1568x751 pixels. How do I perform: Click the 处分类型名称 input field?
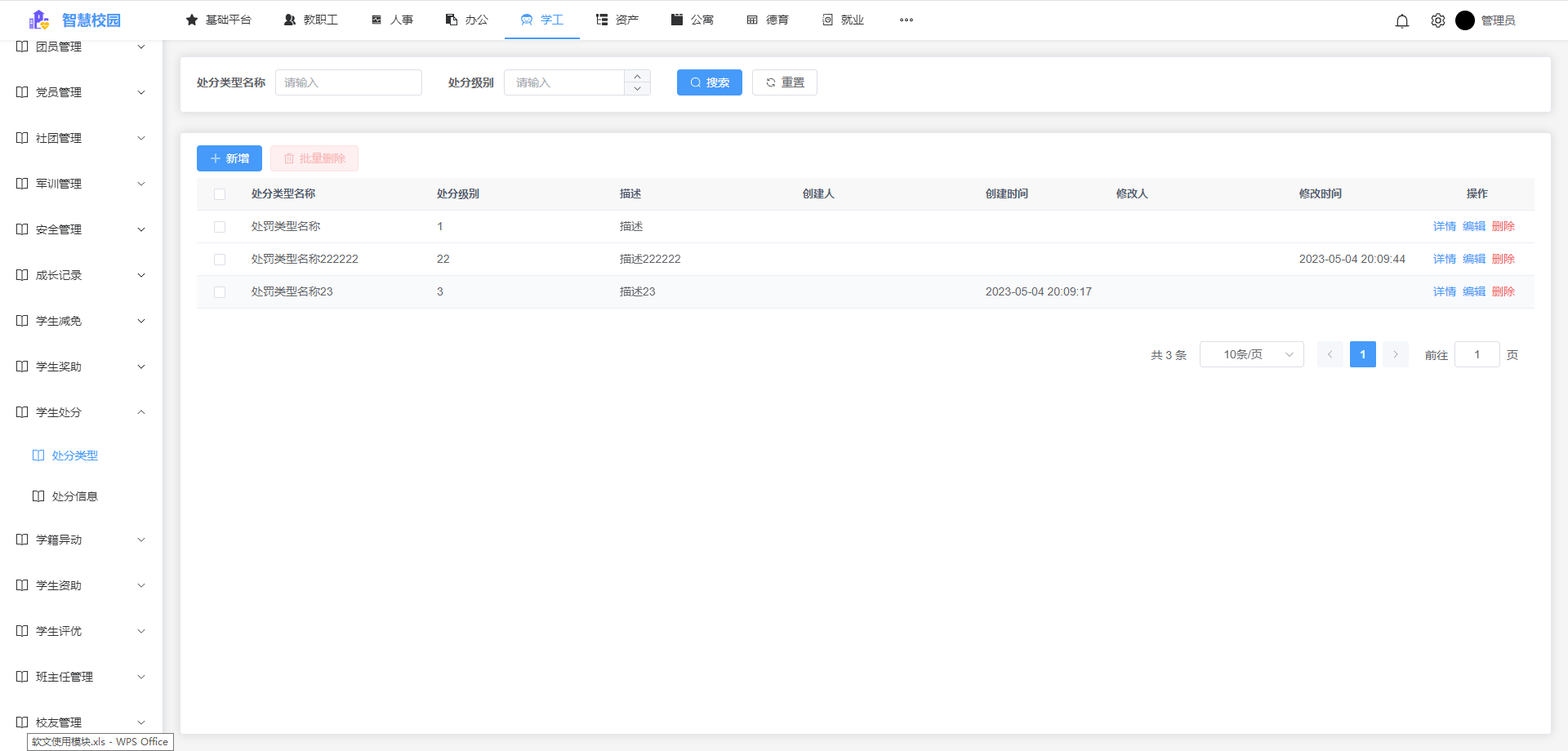[348, 82]
